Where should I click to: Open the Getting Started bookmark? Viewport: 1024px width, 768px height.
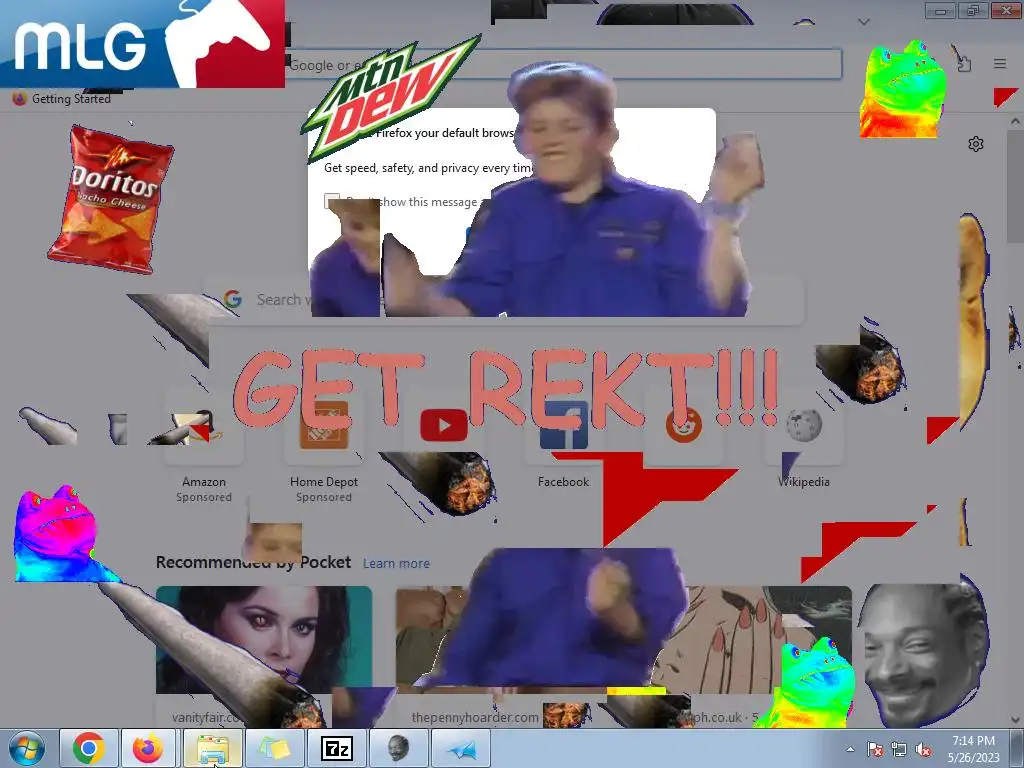[x=62, y=99]
